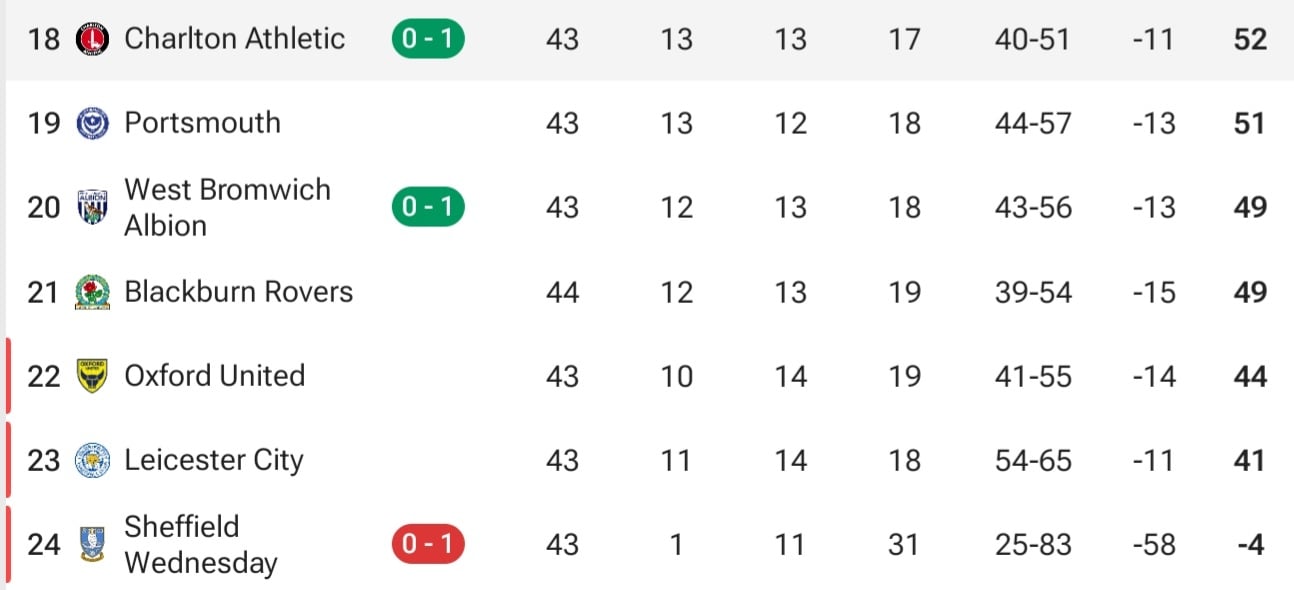Click the Sheffield Wednesday club crest
The image size is (1294, 590).
(92, 544)
